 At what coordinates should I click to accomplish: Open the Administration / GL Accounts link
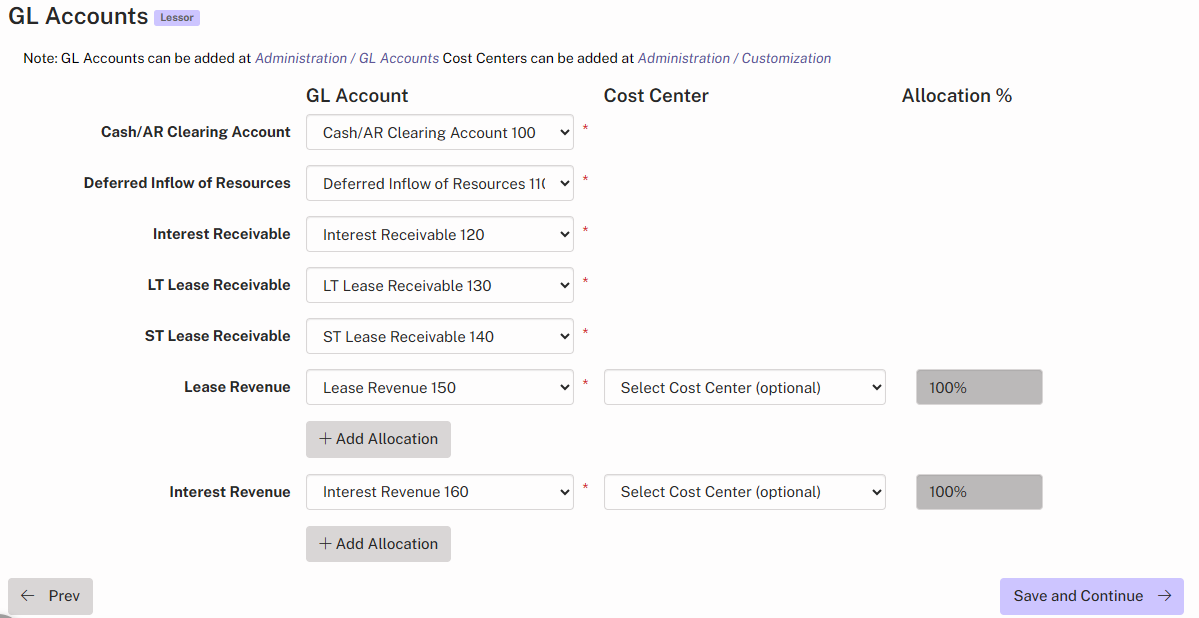pyautogui.click(x=347, y=58)
